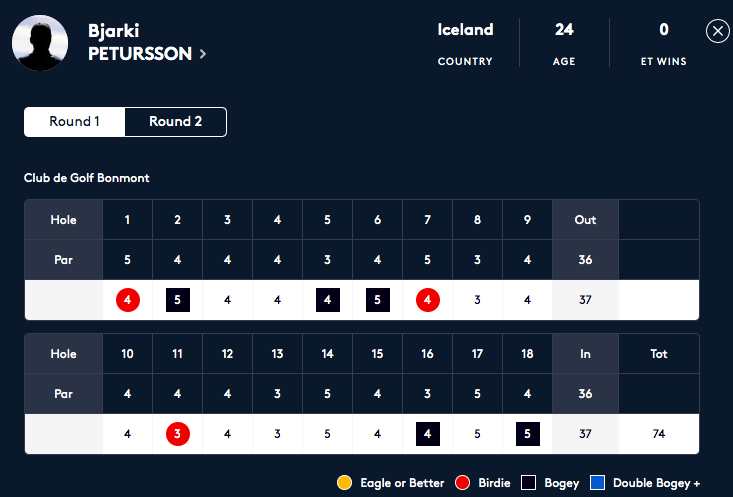
Task: Open Bjarki Petursson's profile photo
Action: [40, 43]
